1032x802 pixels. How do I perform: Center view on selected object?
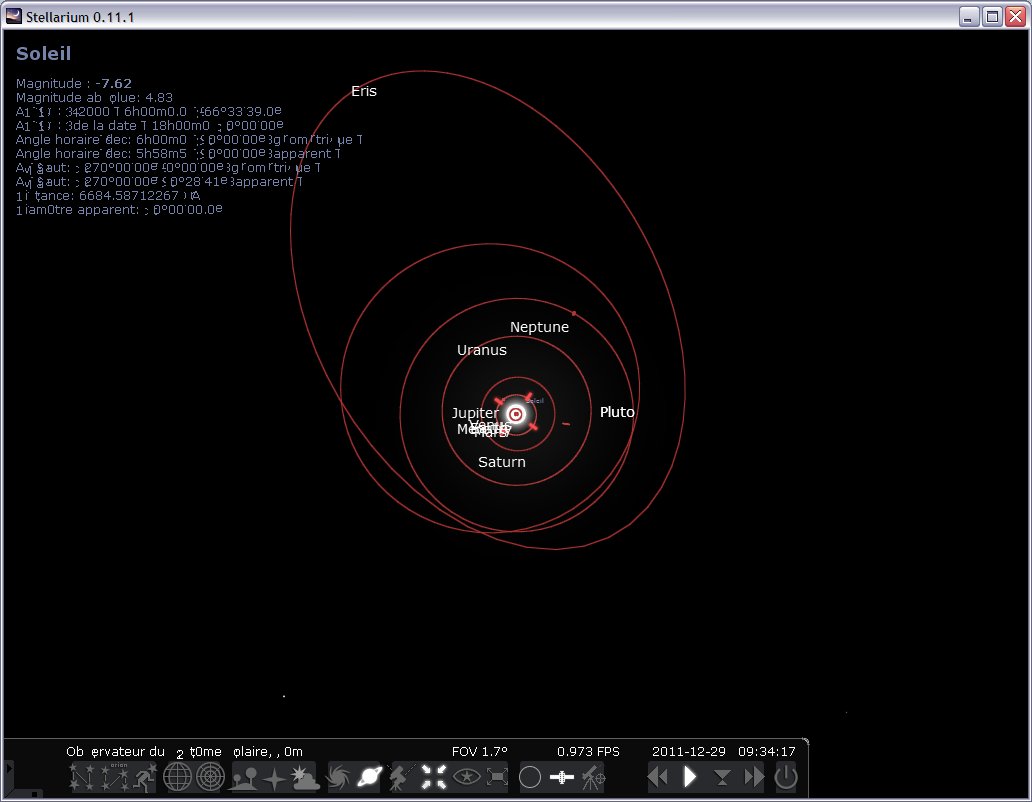point(434,776)
